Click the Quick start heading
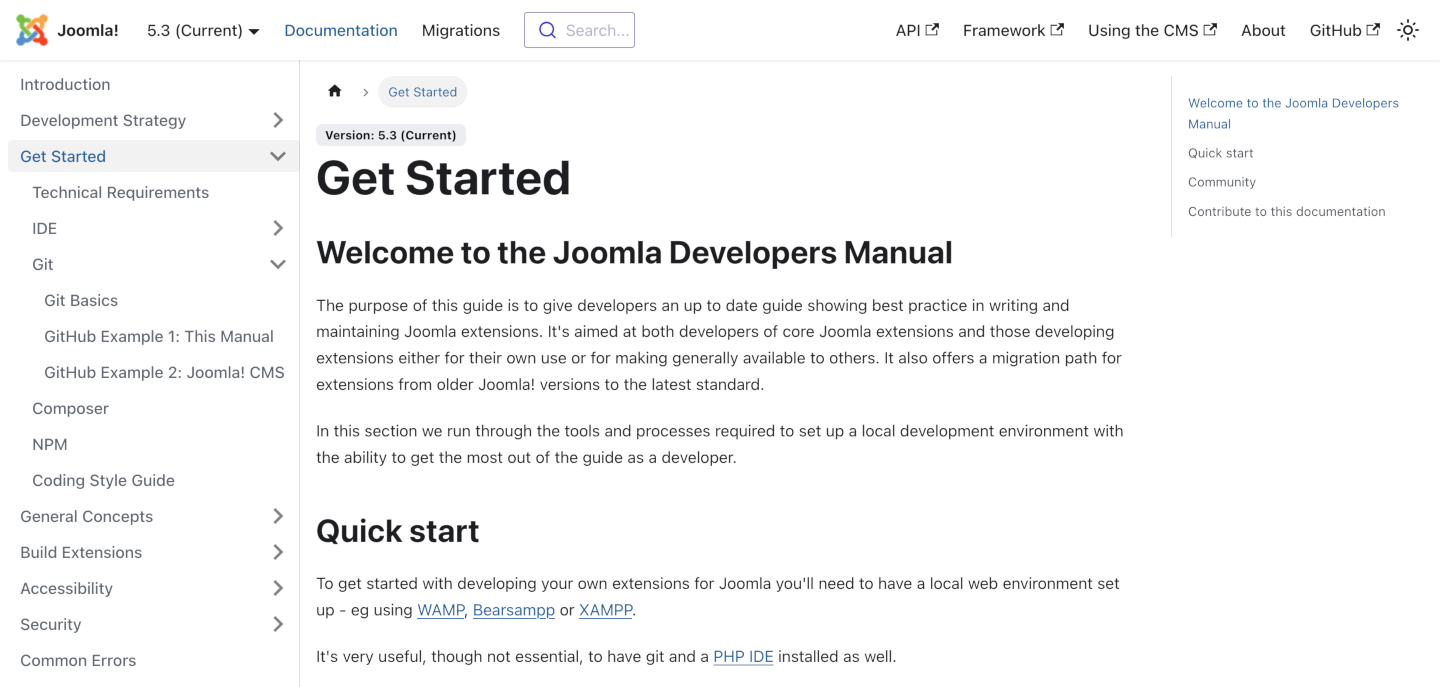This screenshot has height=687, width=1440. [x=398, y=531]
